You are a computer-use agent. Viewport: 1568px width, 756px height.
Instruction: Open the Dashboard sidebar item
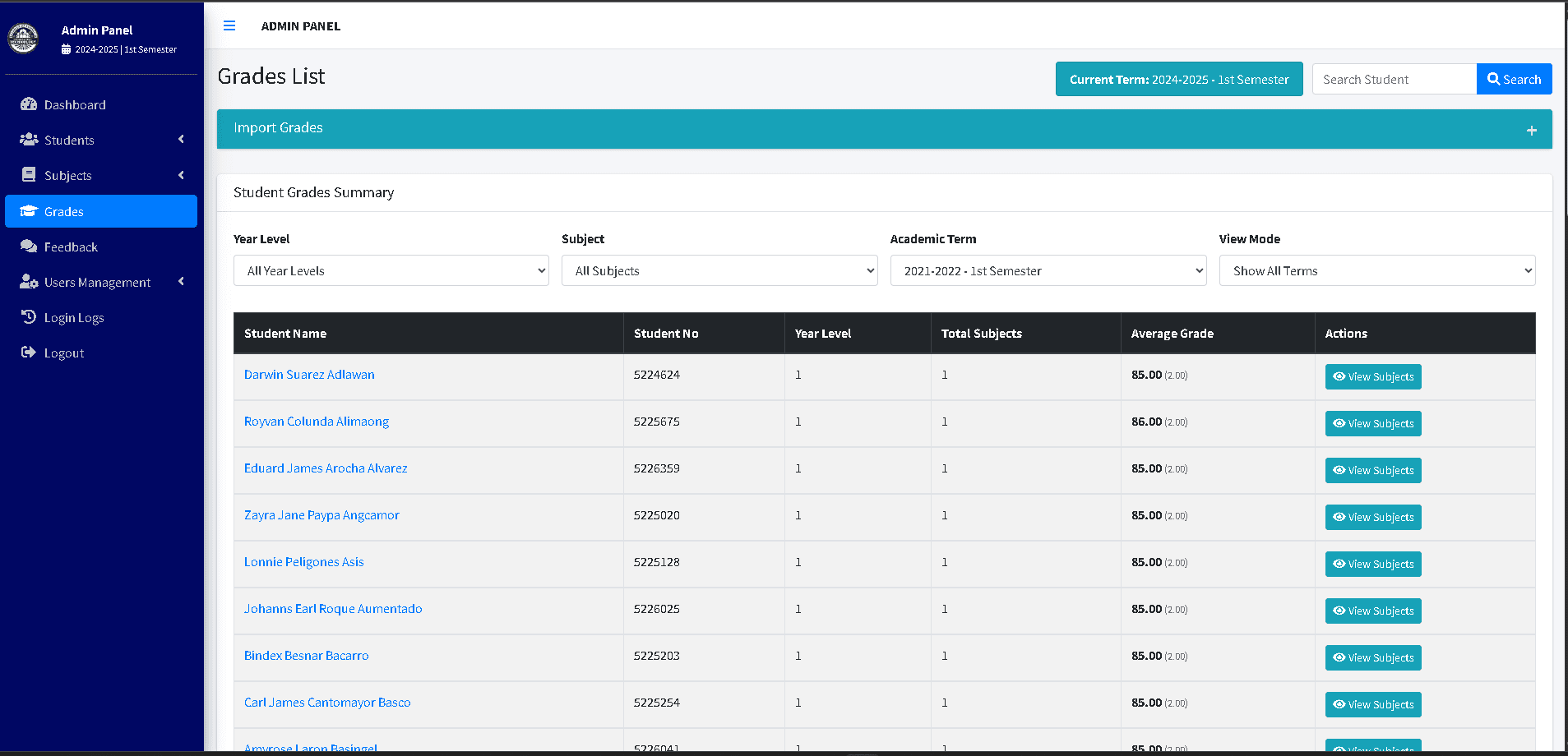(x=101, y=104)
